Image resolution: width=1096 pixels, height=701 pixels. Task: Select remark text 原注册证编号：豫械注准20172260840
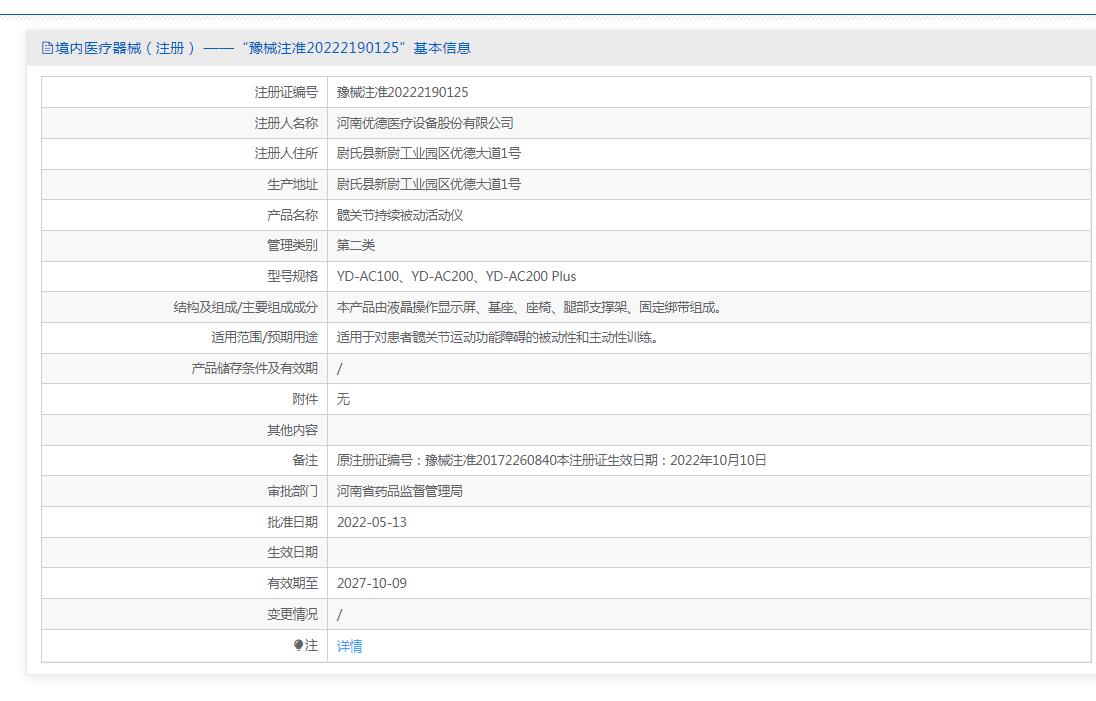click(x=551, y=461)
